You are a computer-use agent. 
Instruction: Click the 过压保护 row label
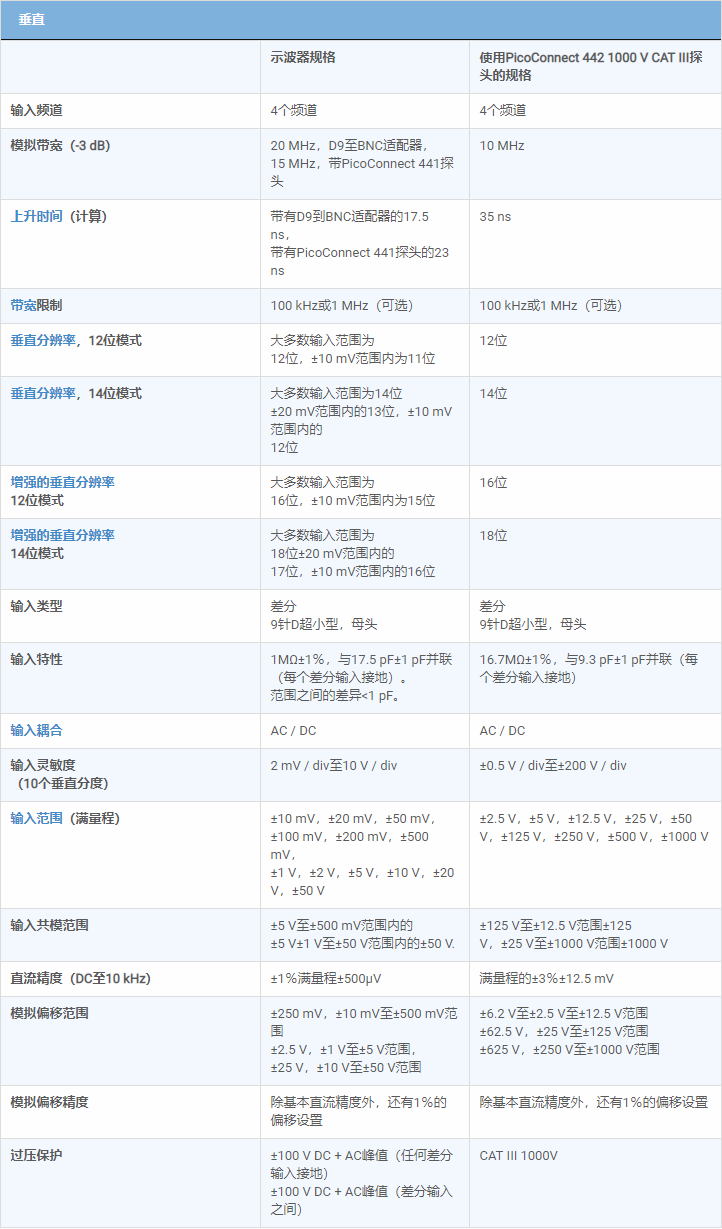36,1156
